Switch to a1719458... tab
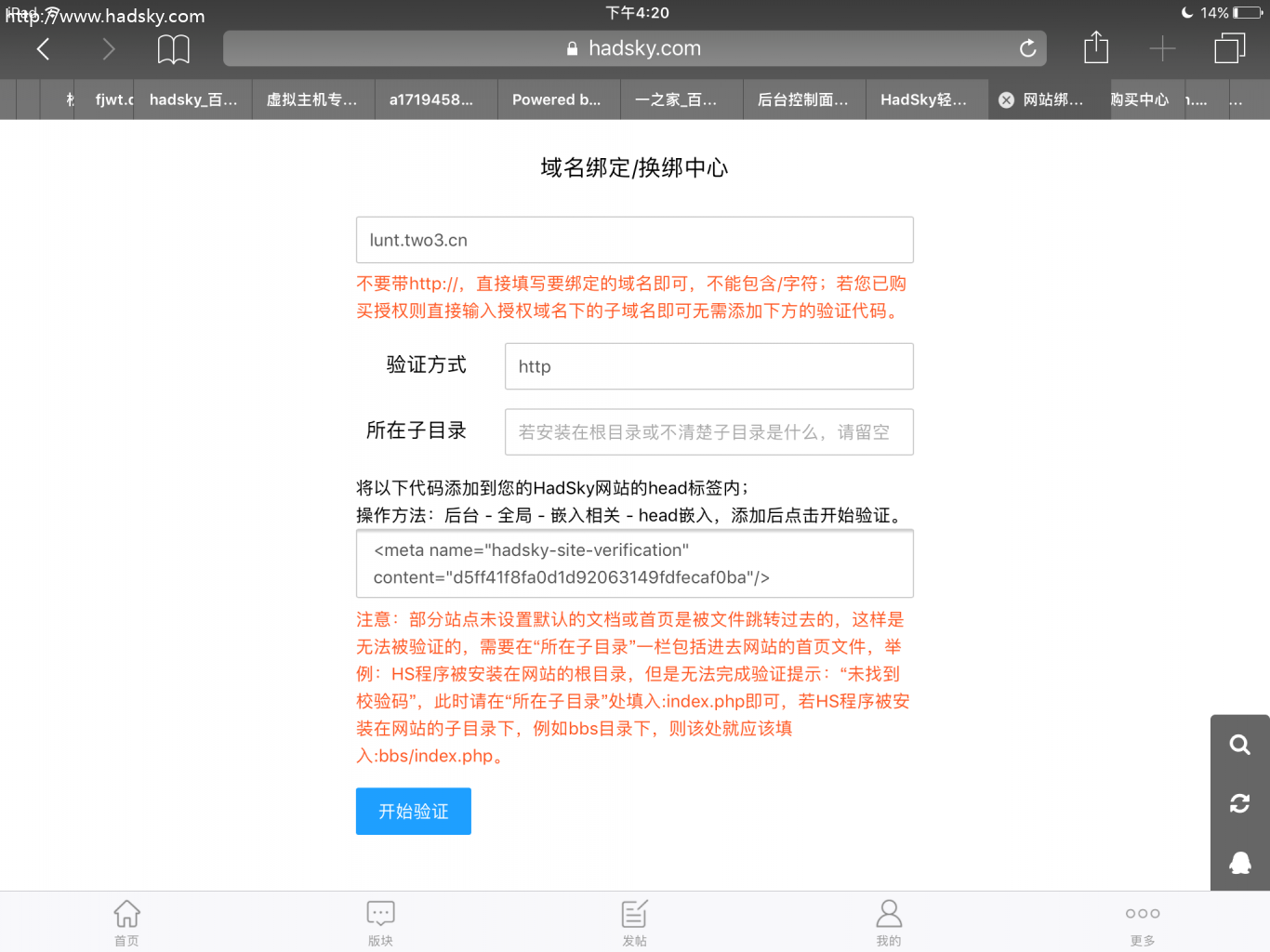 [x=436, y=99]
